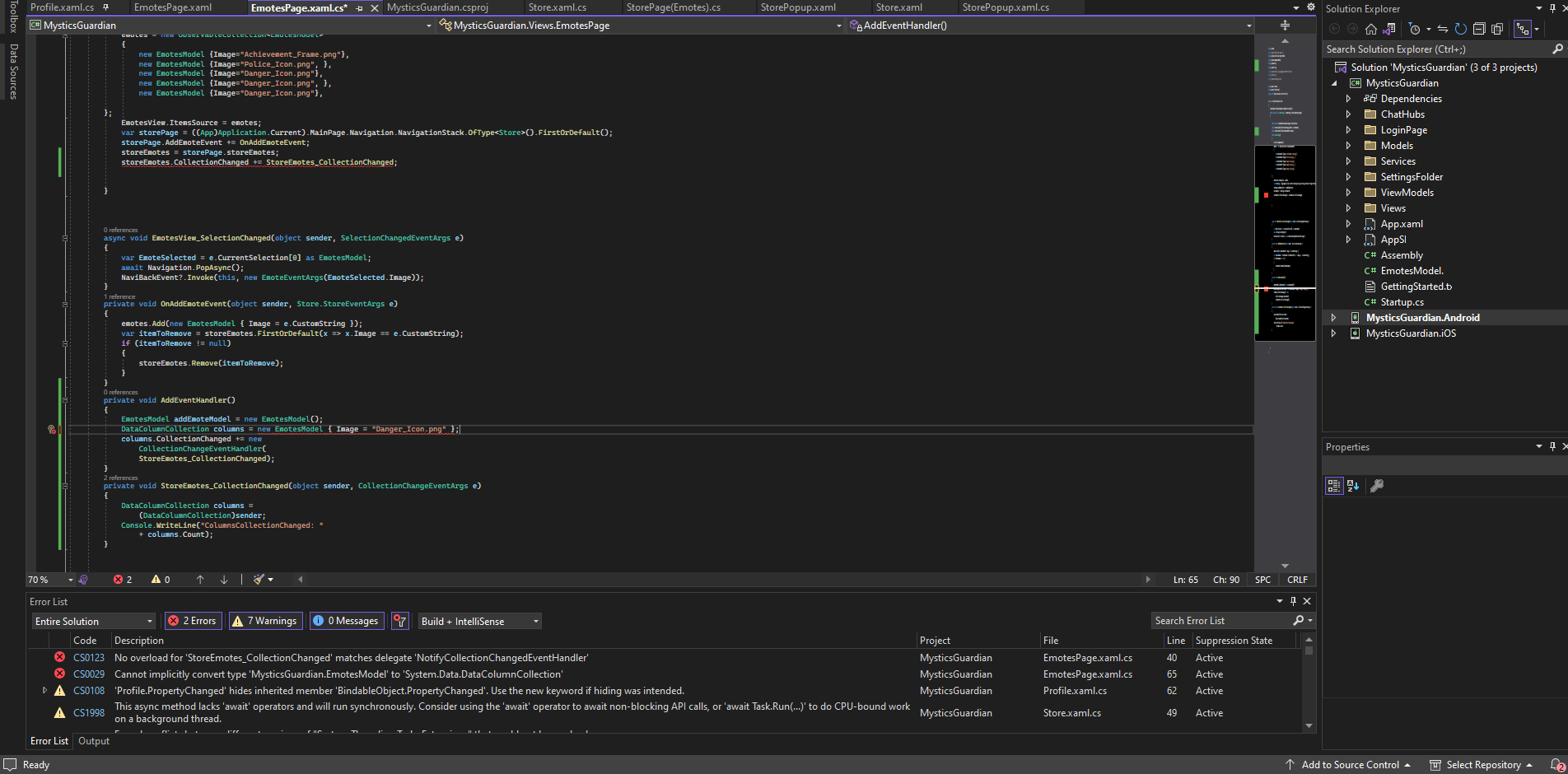
Task: Expand the MysticsGuardian.Android project
Action: coord(1333,318)
